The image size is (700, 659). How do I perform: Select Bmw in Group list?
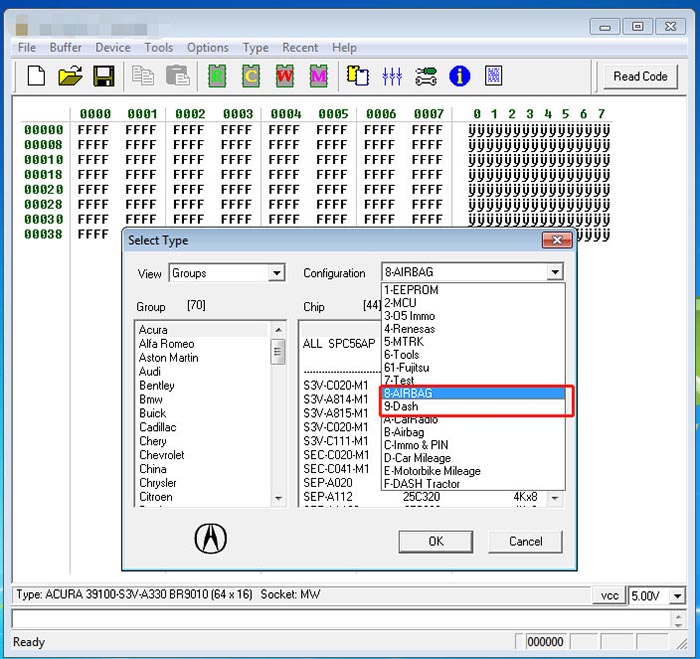click(202, 399)
